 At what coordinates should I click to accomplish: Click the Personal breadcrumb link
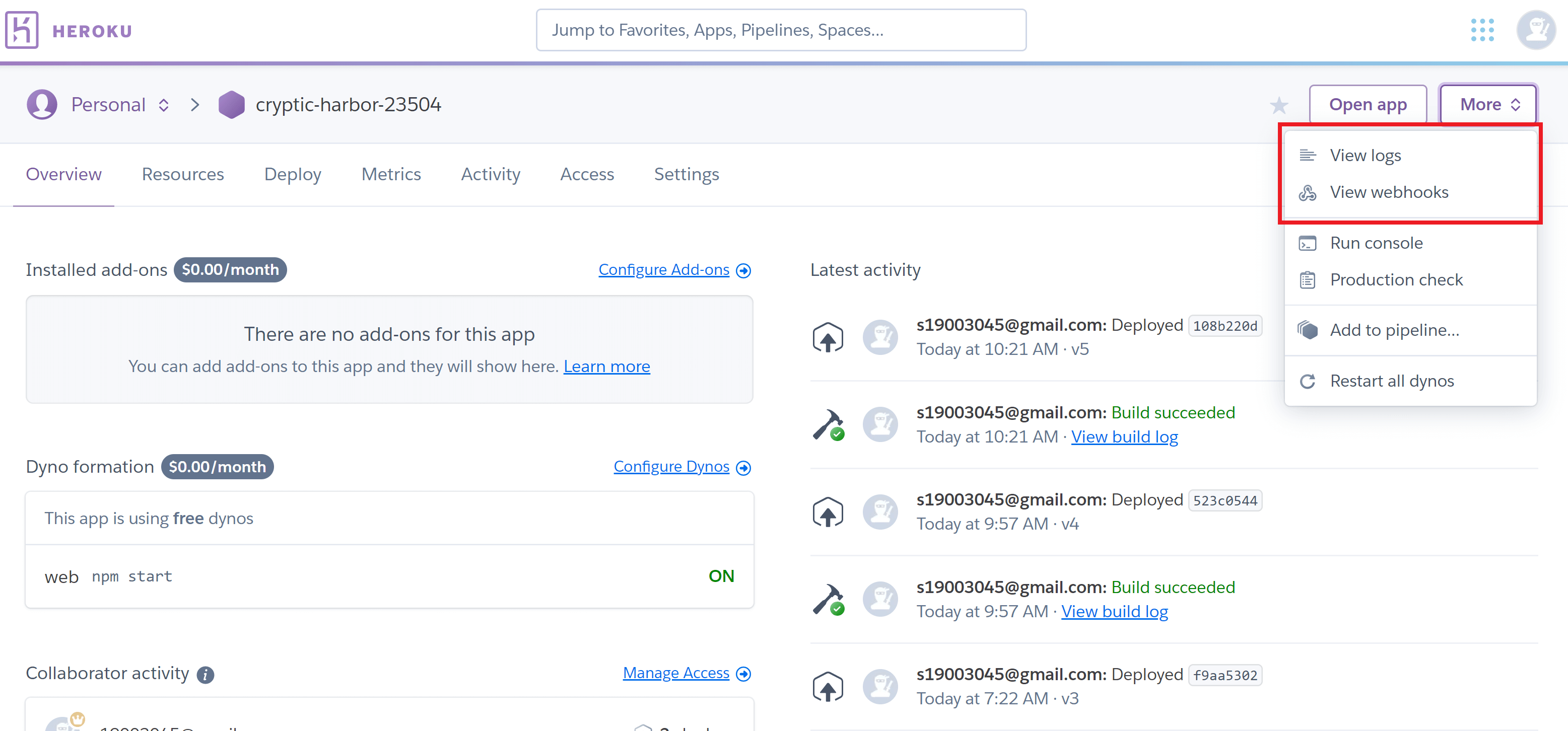pyautogui.click(x=108, y=105)
